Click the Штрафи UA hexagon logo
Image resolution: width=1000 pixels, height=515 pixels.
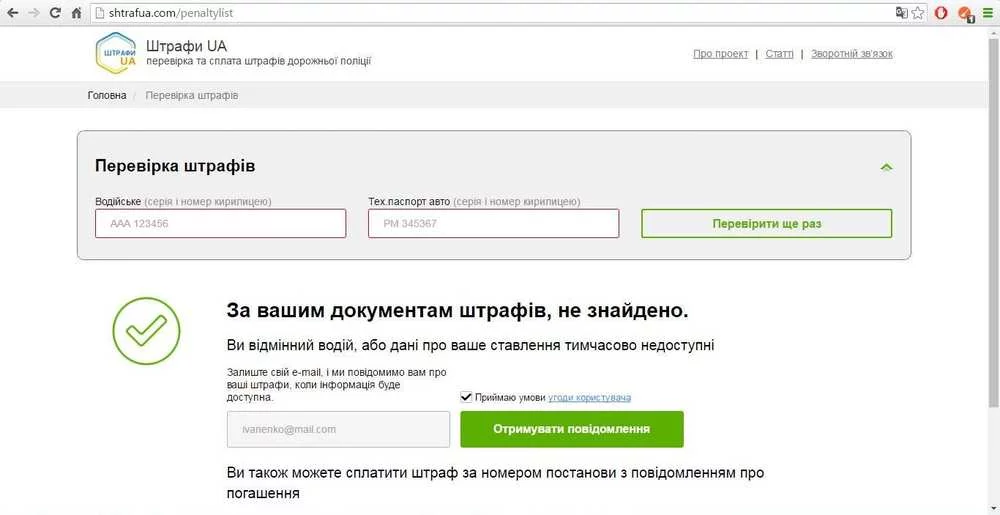coord(115,51)
